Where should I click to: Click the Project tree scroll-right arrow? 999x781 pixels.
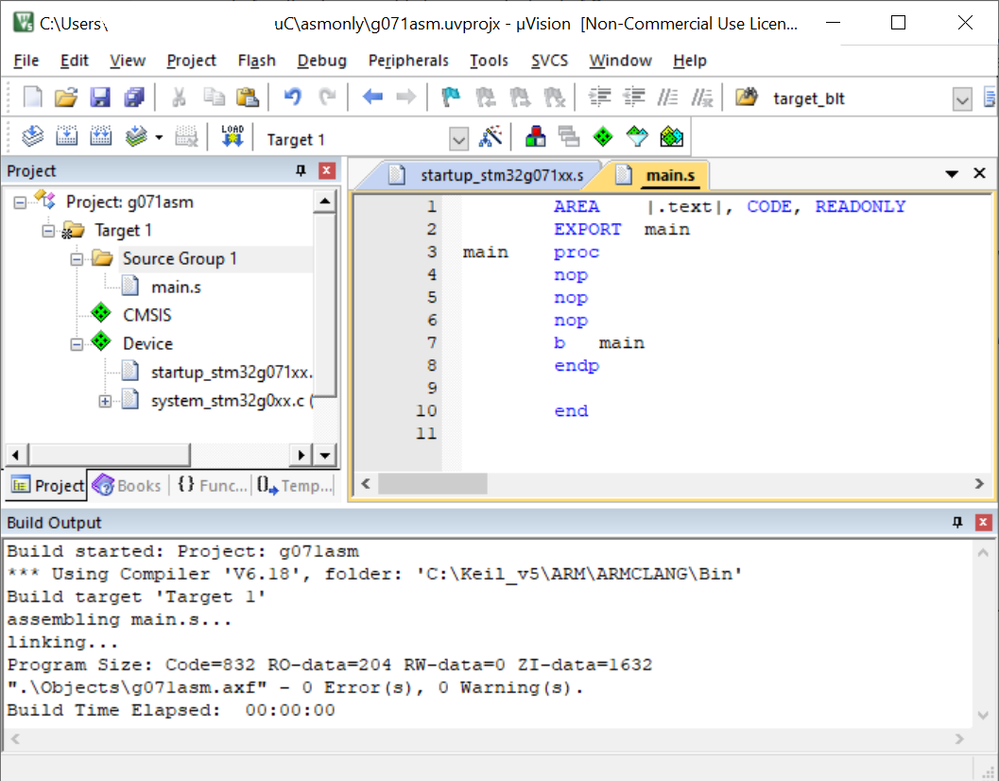point(301,455)
